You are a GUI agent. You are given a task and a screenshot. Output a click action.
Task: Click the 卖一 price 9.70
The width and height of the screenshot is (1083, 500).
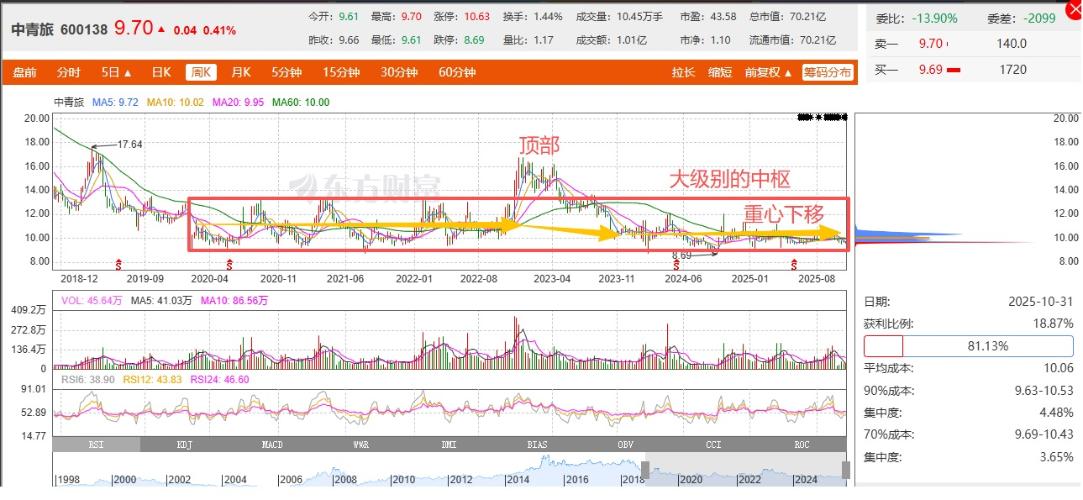930,44
